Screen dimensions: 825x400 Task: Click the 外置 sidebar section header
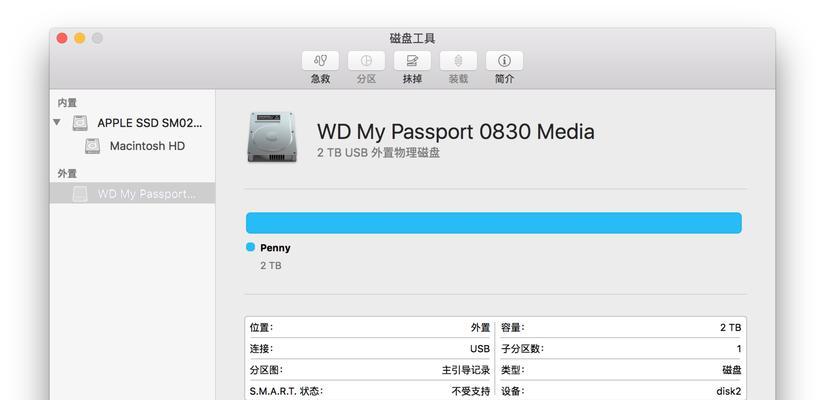coord(67,174)
